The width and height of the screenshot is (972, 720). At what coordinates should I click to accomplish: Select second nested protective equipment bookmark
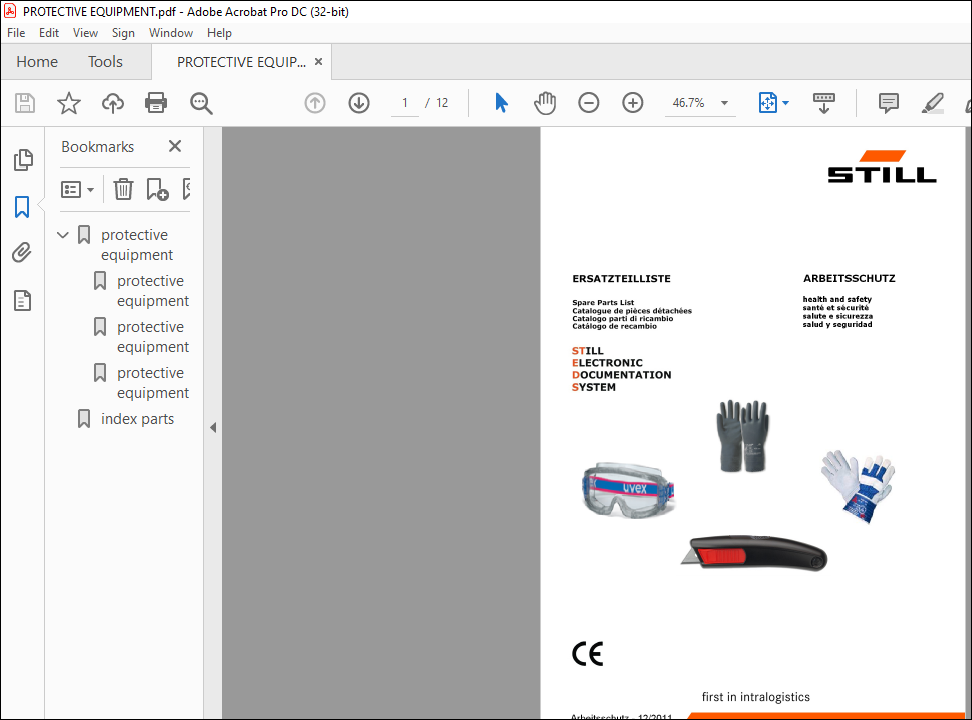pyautogui.click(x=152, y=337)
